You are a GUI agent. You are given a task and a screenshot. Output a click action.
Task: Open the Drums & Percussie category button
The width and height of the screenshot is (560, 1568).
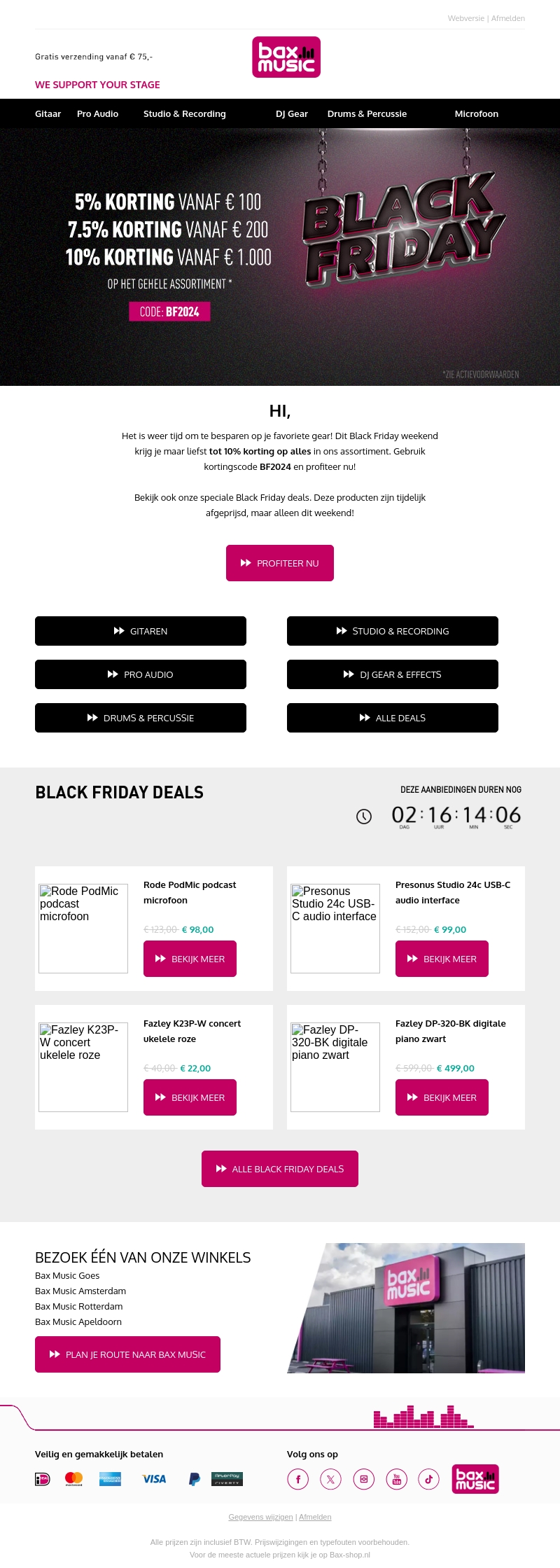[141, 718]
